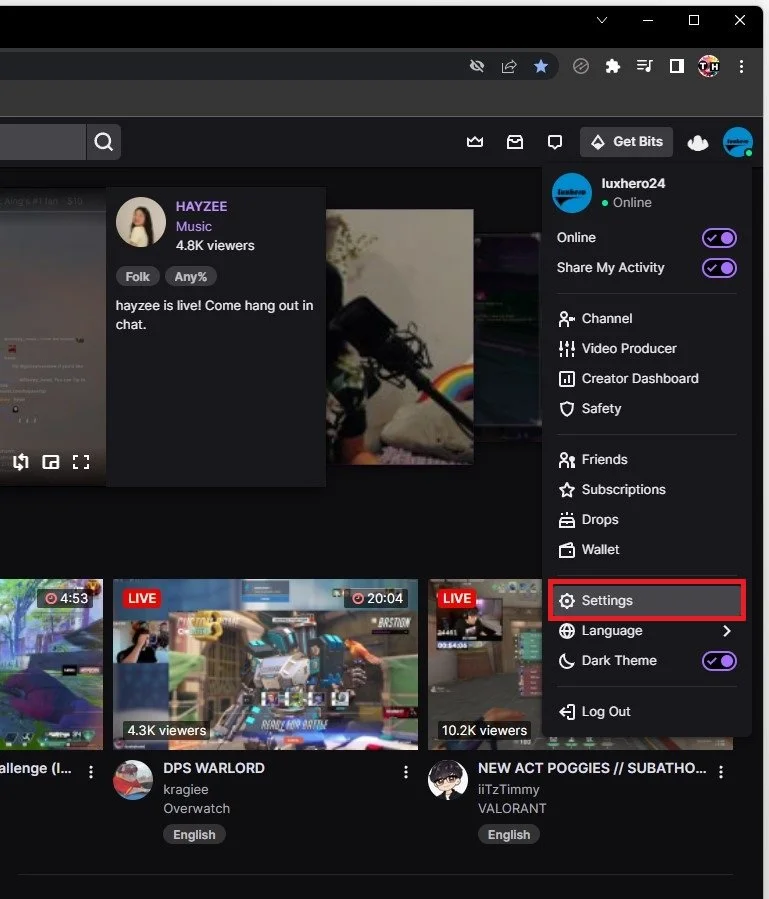Click the English tag under iiTzTimmy
This screenshot has height=899, width=769.
click(509, 835)
